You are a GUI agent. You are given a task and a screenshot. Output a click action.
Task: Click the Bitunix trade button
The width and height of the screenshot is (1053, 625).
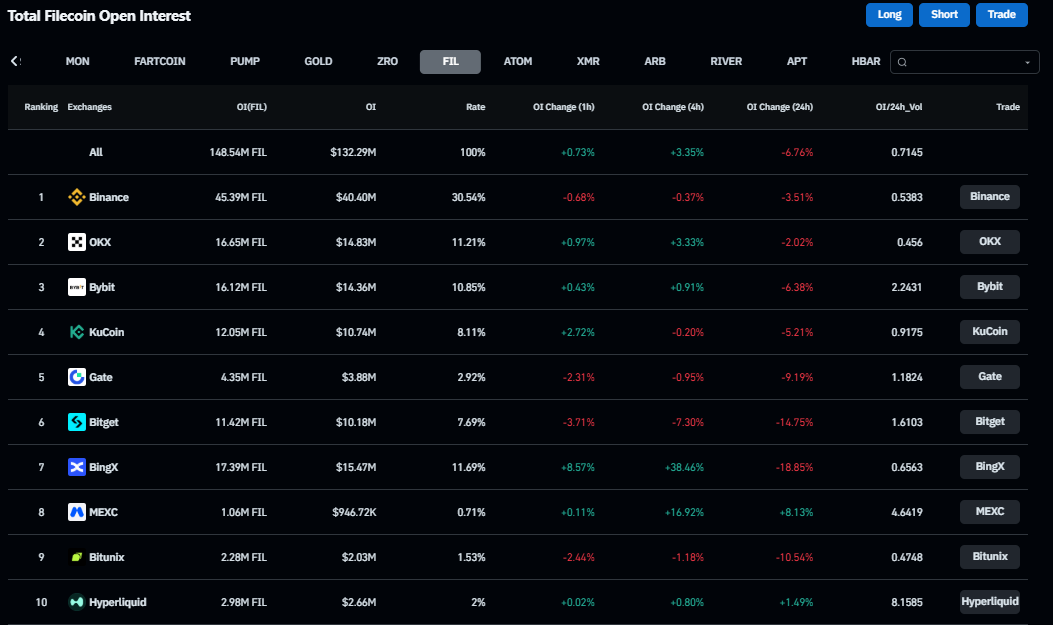(x=989, y=556)
